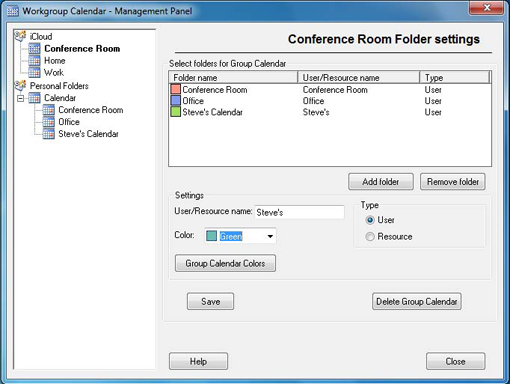
Task: Click Office cell in User/Resource name column
Action: click(x=313, y=101)
